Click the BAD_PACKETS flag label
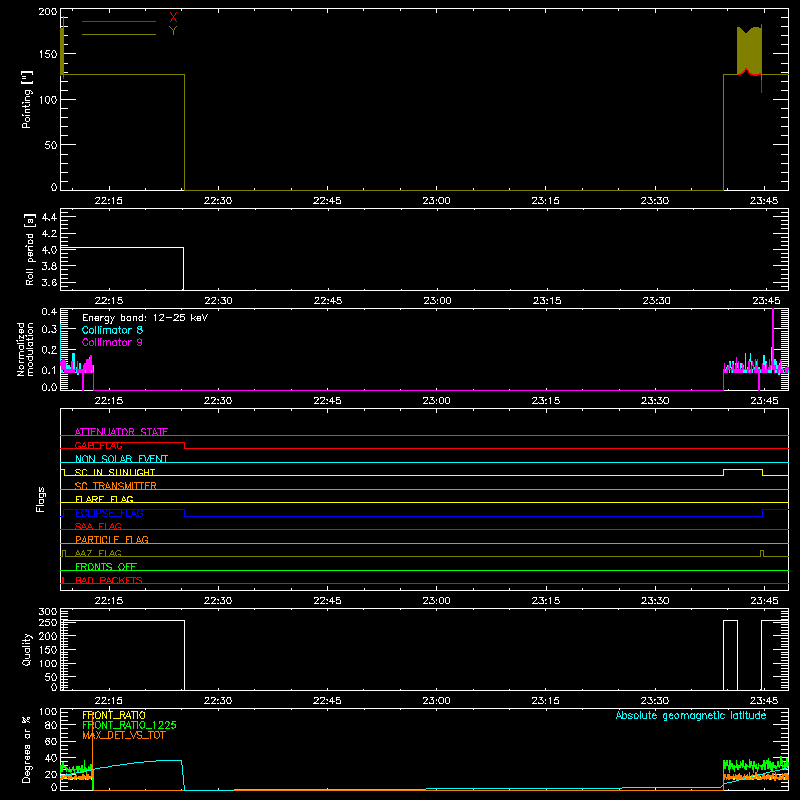The width and height of the screenshot is (800, 800). click(x=109, y=580)
